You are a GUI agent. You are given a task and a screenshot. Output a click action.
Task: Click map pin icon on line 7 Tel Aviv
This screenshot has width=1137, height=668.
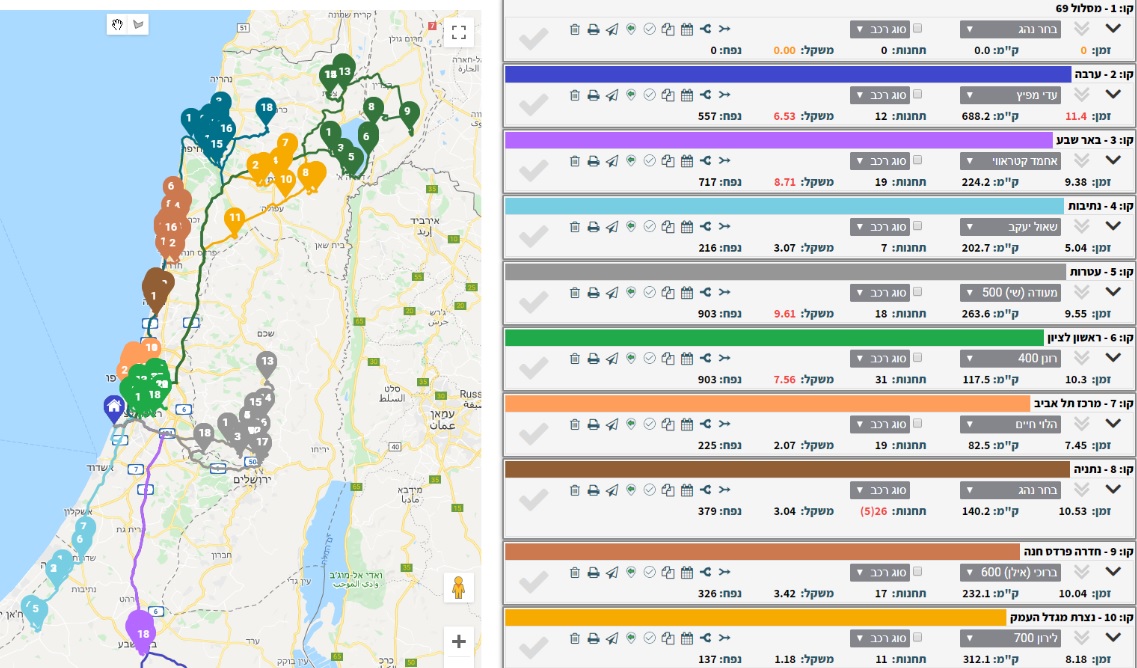coord(631,425)
